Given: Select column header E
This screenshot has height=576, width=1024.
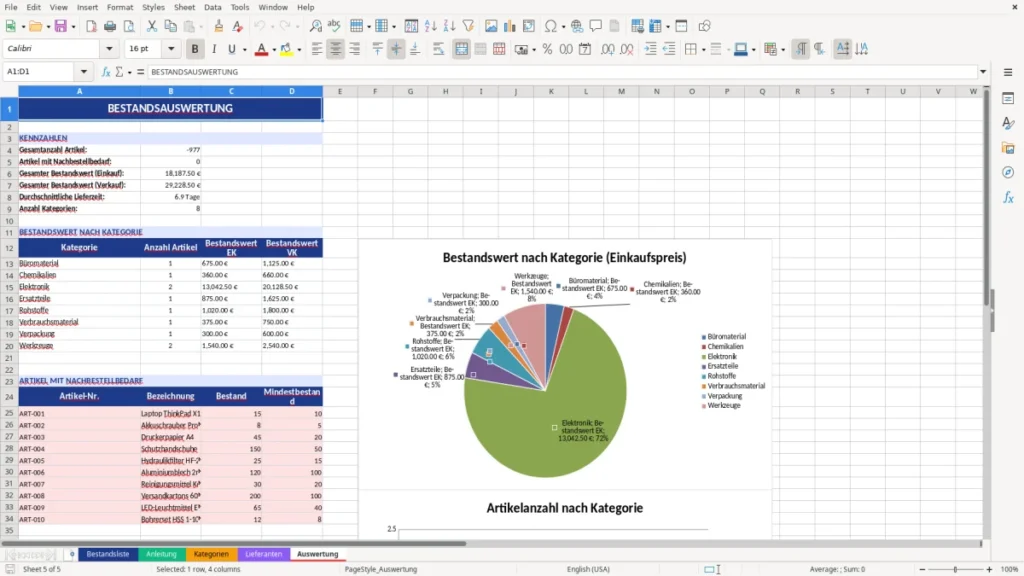Looking at the screenshot, I should coord(340,91).
